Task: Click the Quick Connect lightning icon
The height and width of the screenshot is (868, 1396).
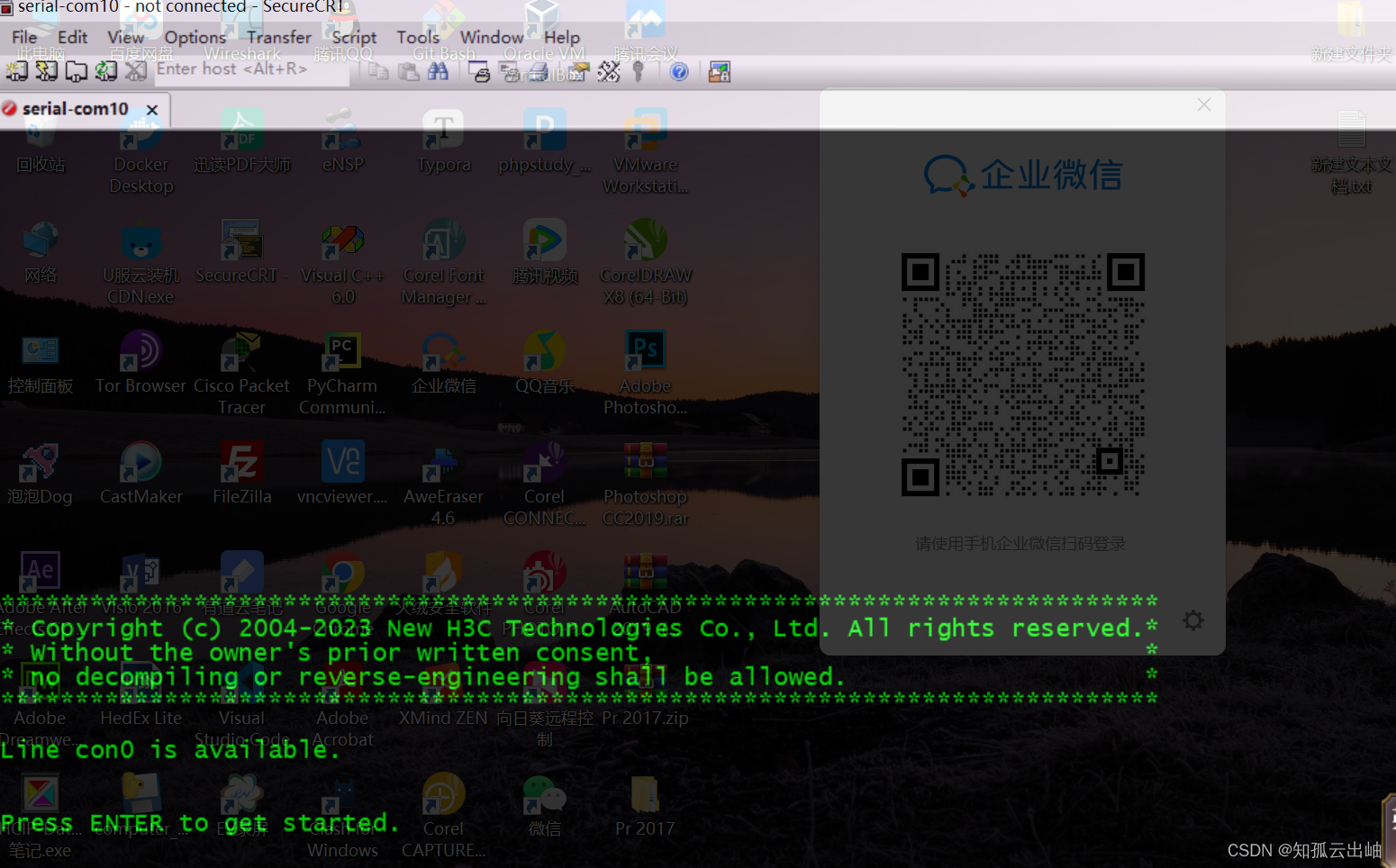Action: click(x=46, y=71)
